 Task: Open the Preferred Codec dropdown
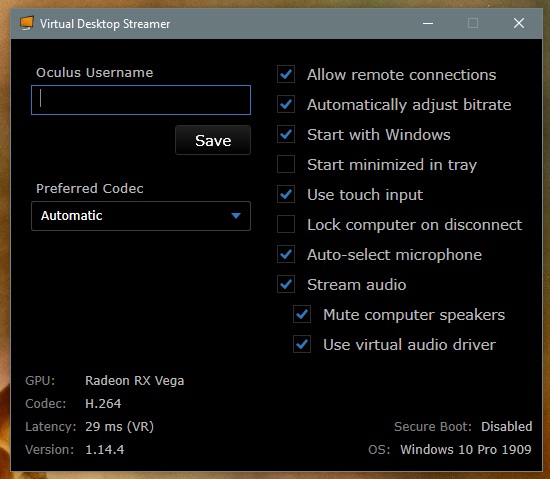click(x=141, y=216)
